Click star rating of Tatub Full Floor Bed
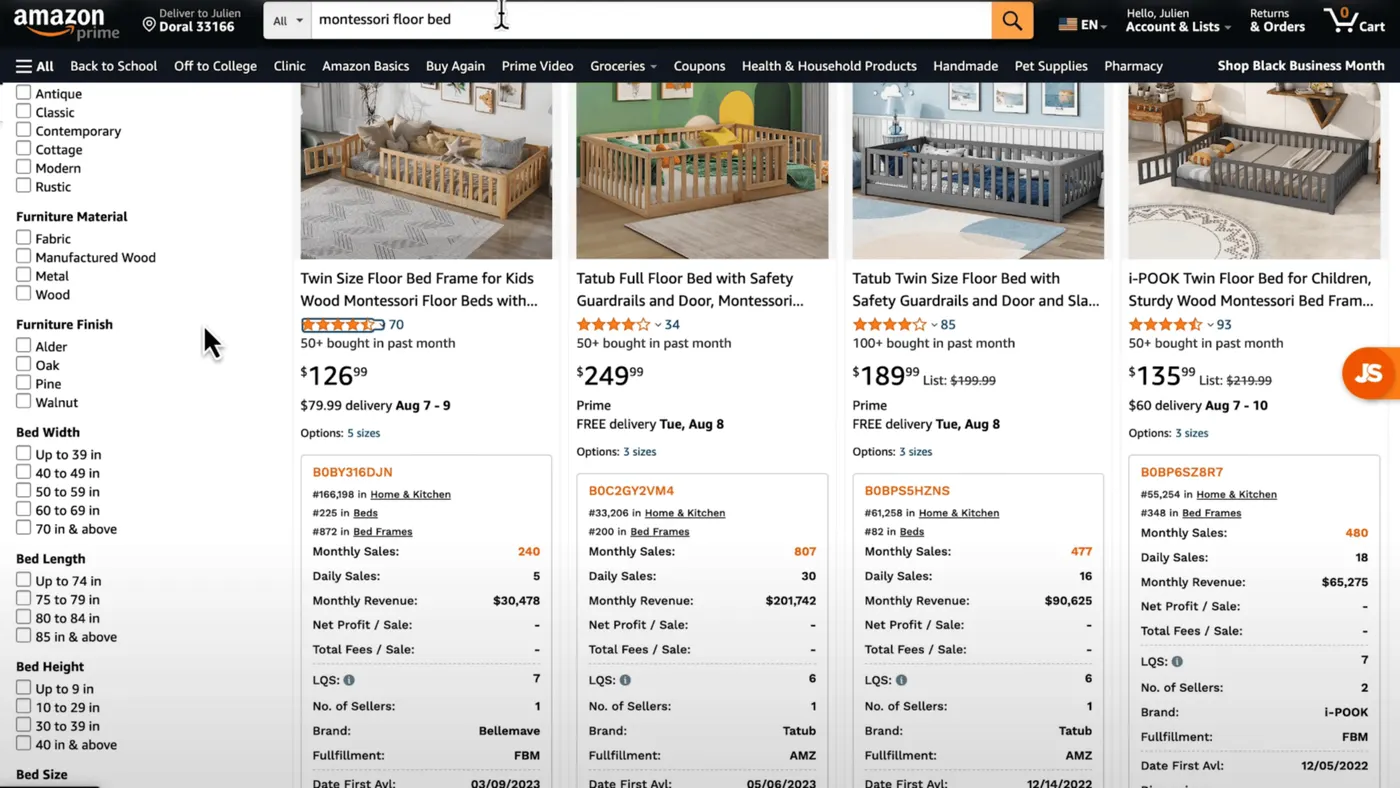This screenshot has width=1400, height=788. [x=613, y=325]
